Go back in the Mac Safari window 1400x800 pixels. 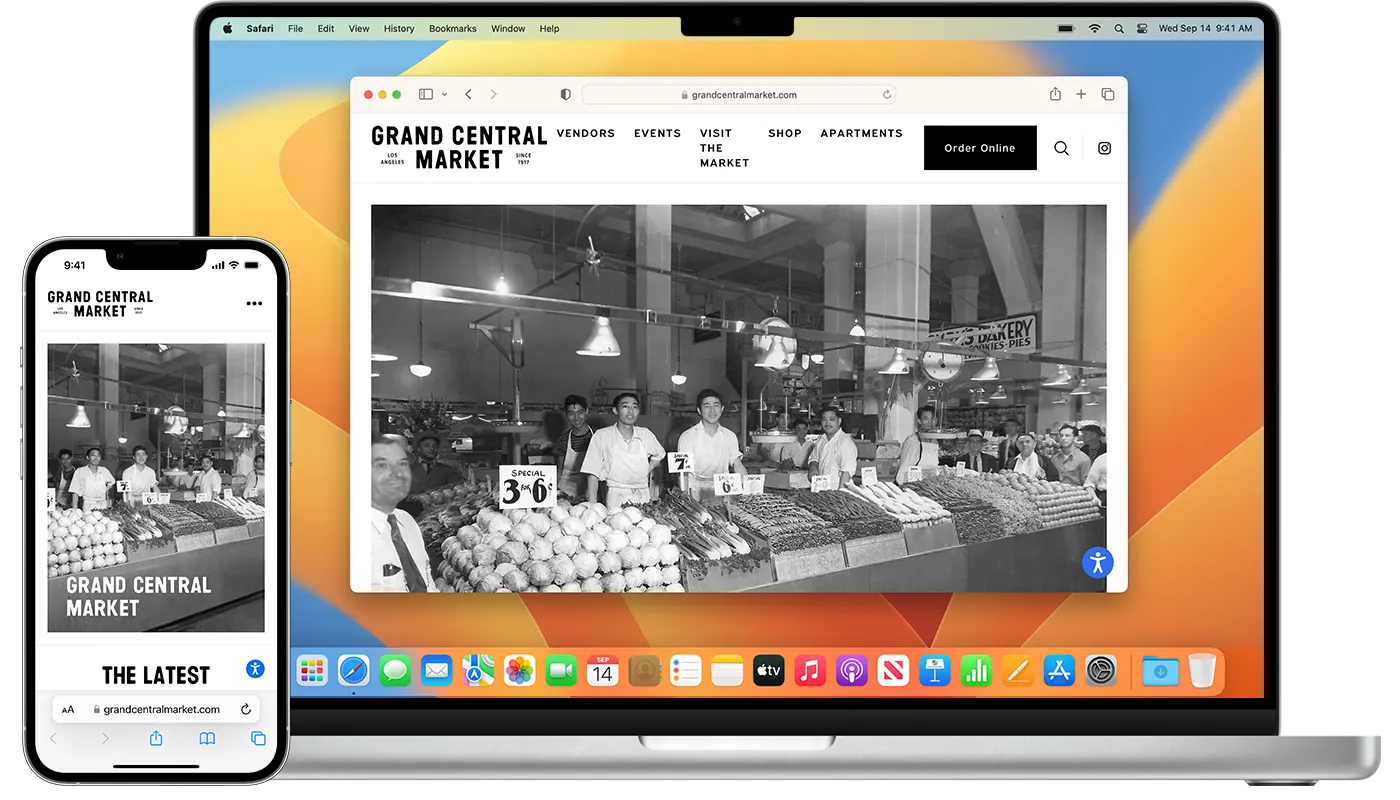tap(468, 94)
